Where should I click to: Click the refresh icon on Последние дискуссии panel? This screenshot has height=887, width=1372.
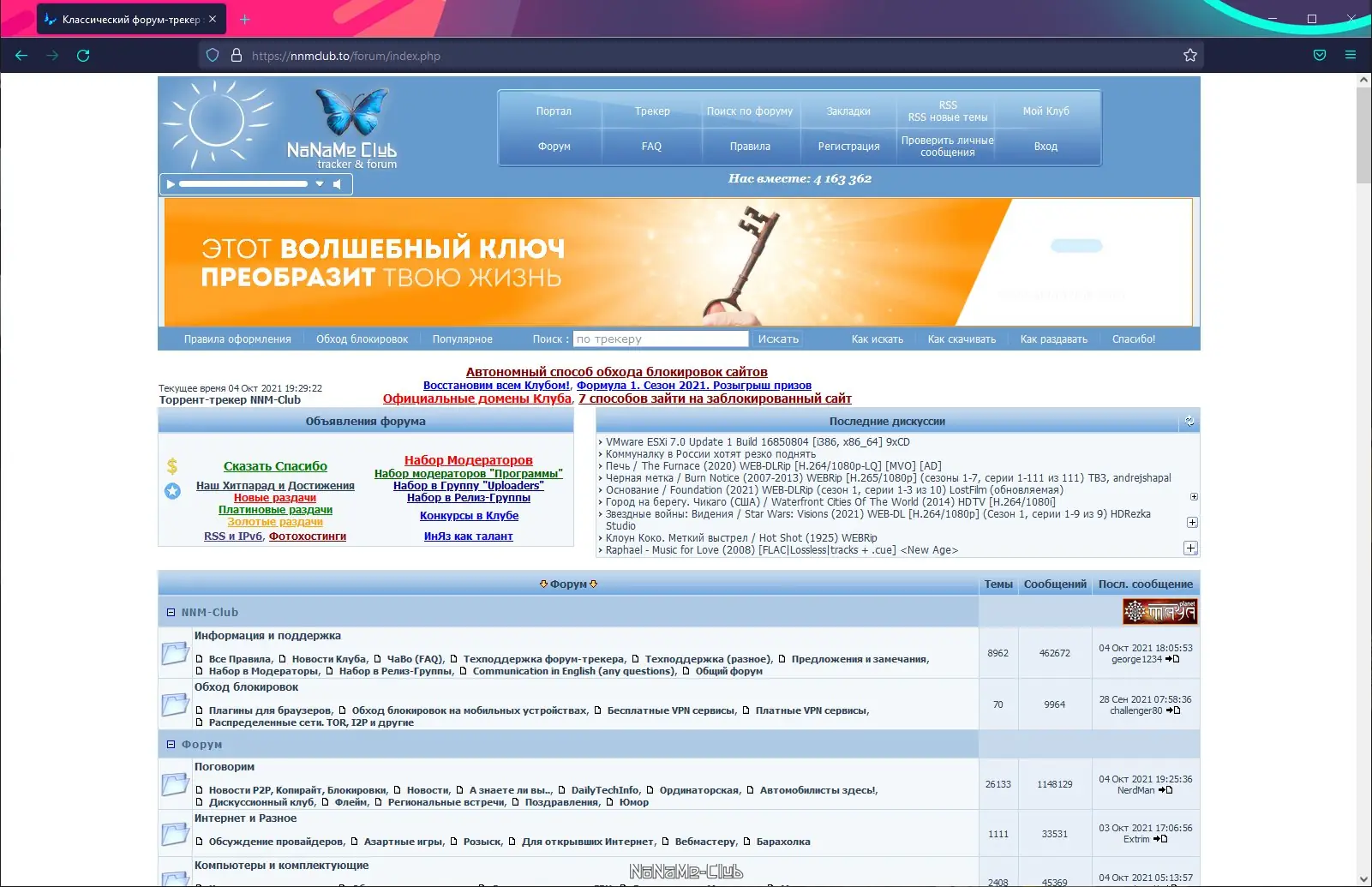pyautogui.click(x=1188, y=421)
